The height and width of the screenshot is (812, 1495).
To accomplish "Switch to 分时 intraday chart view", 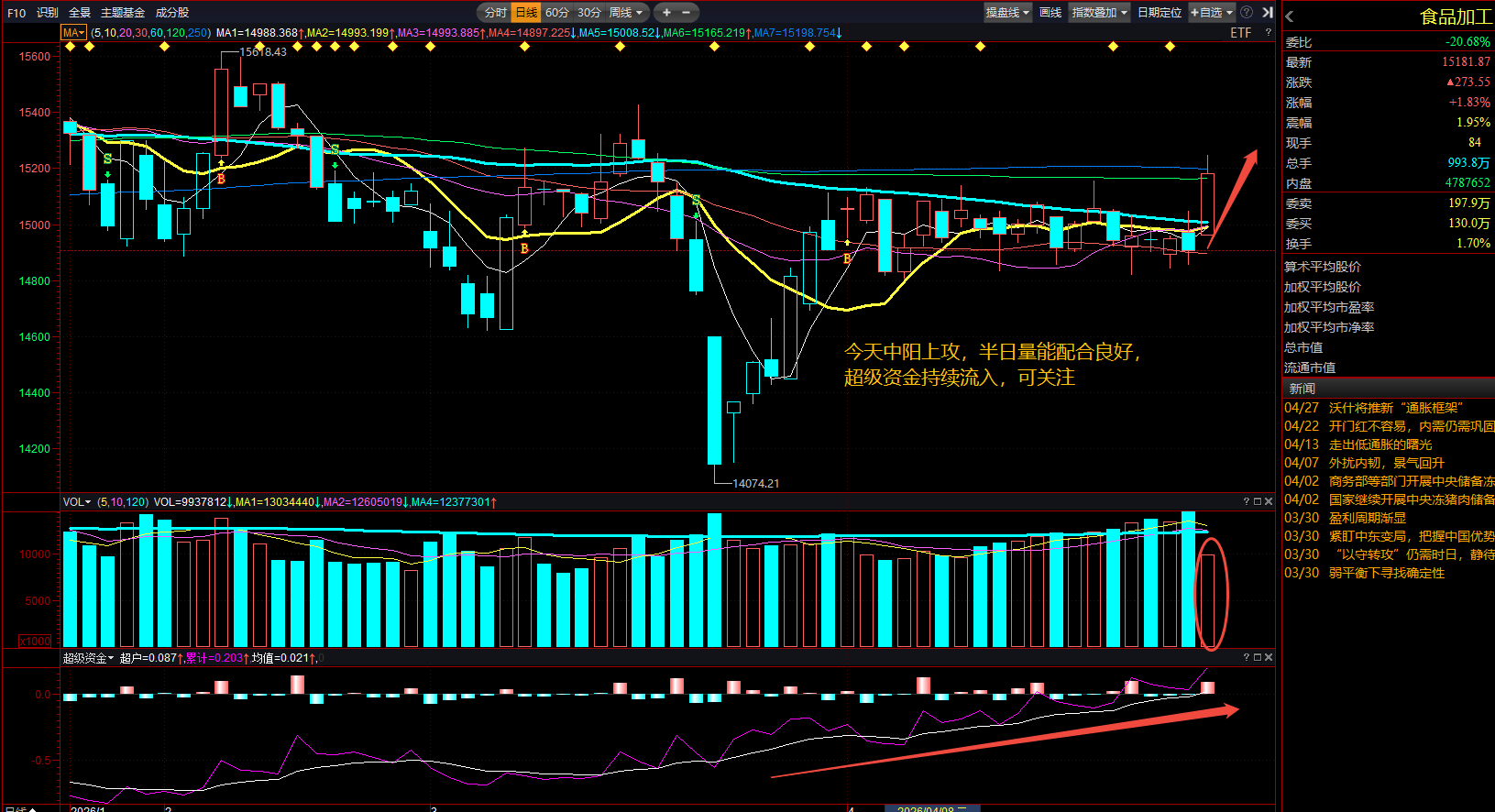I will 495,13.
